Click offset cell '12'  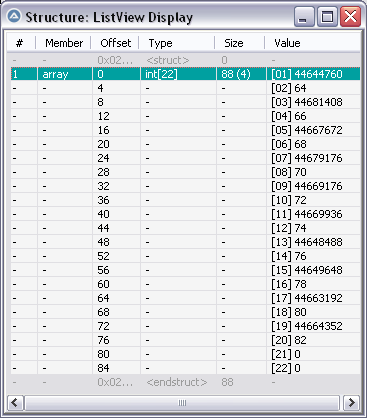click(x=103, y=116)
